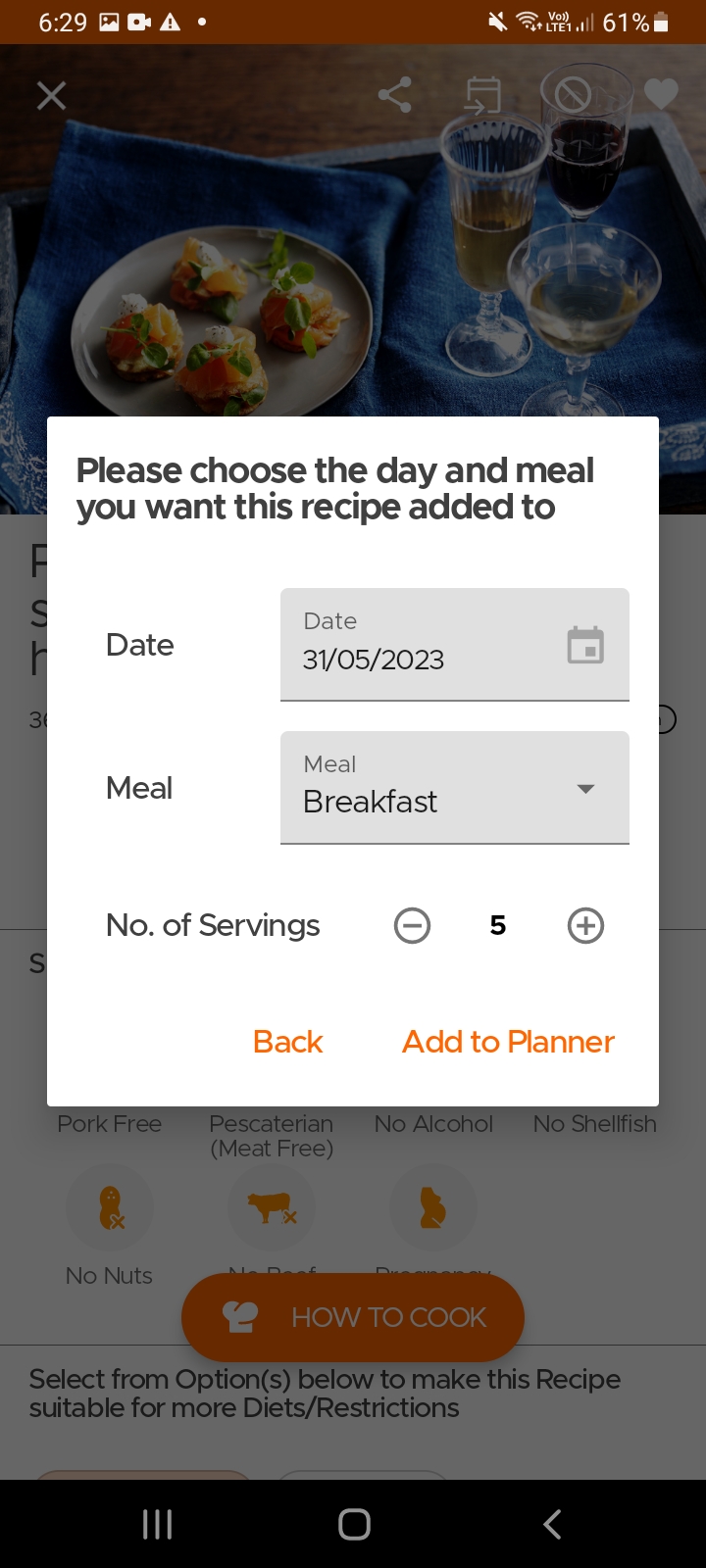
Task: Tap Add to Planner
Action: coord(508,1042)
